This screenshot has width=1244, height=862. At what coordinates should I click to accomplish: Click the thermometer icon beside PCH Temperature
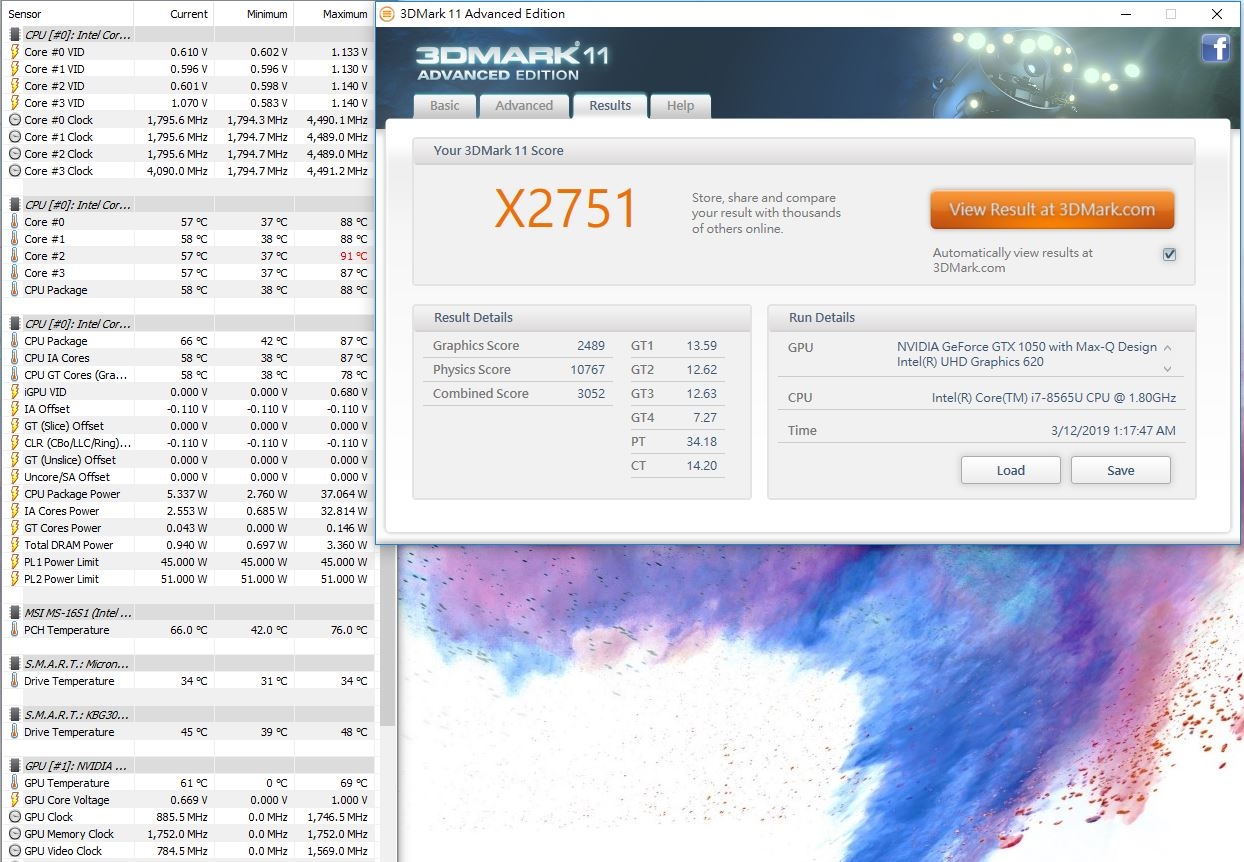coord(15,630)
